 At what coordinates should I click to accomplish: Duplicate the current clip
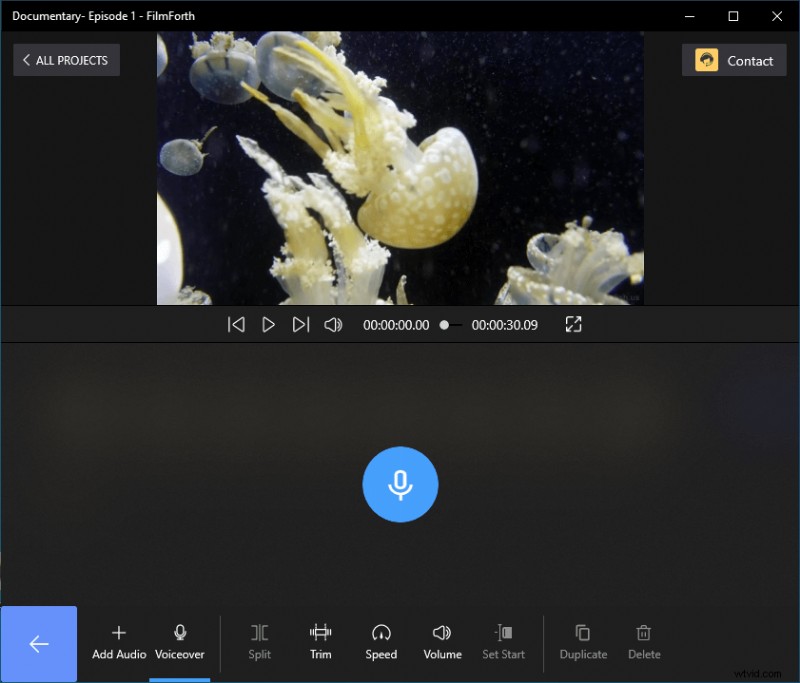583,642
